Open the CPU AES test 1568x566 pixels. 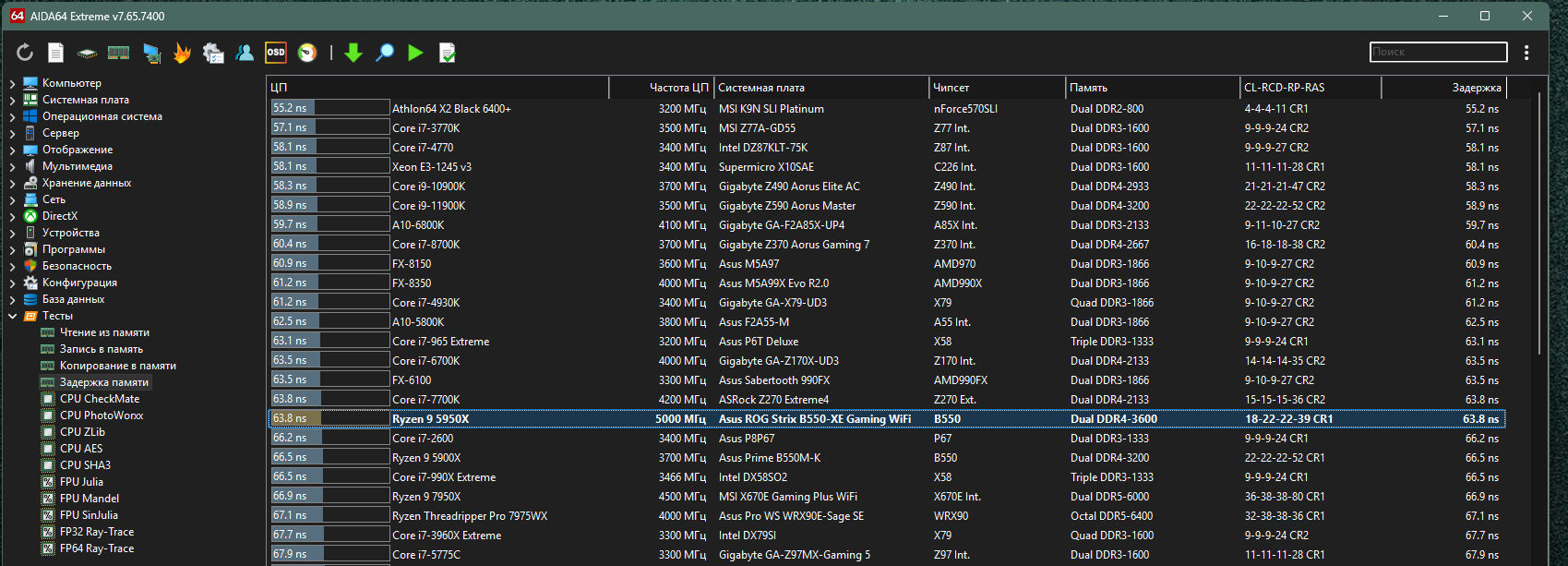point(81,449)
